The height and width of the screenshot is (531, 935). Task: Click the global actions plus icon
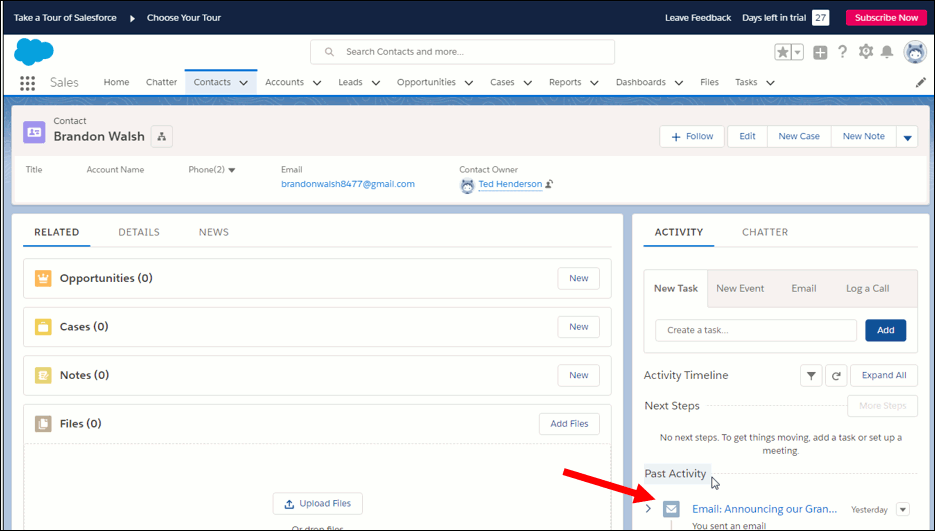[x=821, y=53]
